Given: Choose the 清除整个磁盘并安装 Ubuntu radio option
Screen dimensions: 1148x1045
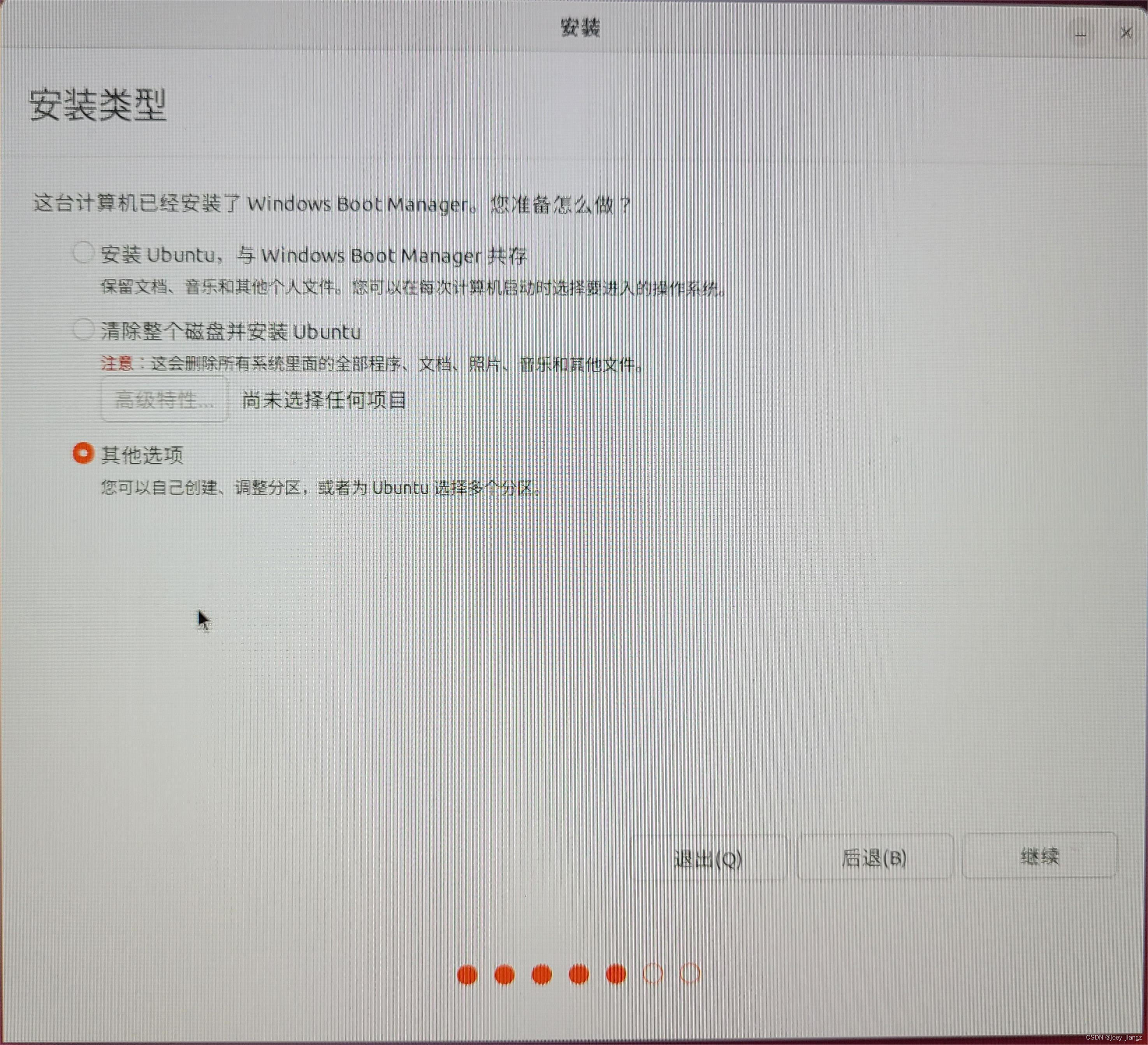Looking at the screenshot, I should point(83,329).
